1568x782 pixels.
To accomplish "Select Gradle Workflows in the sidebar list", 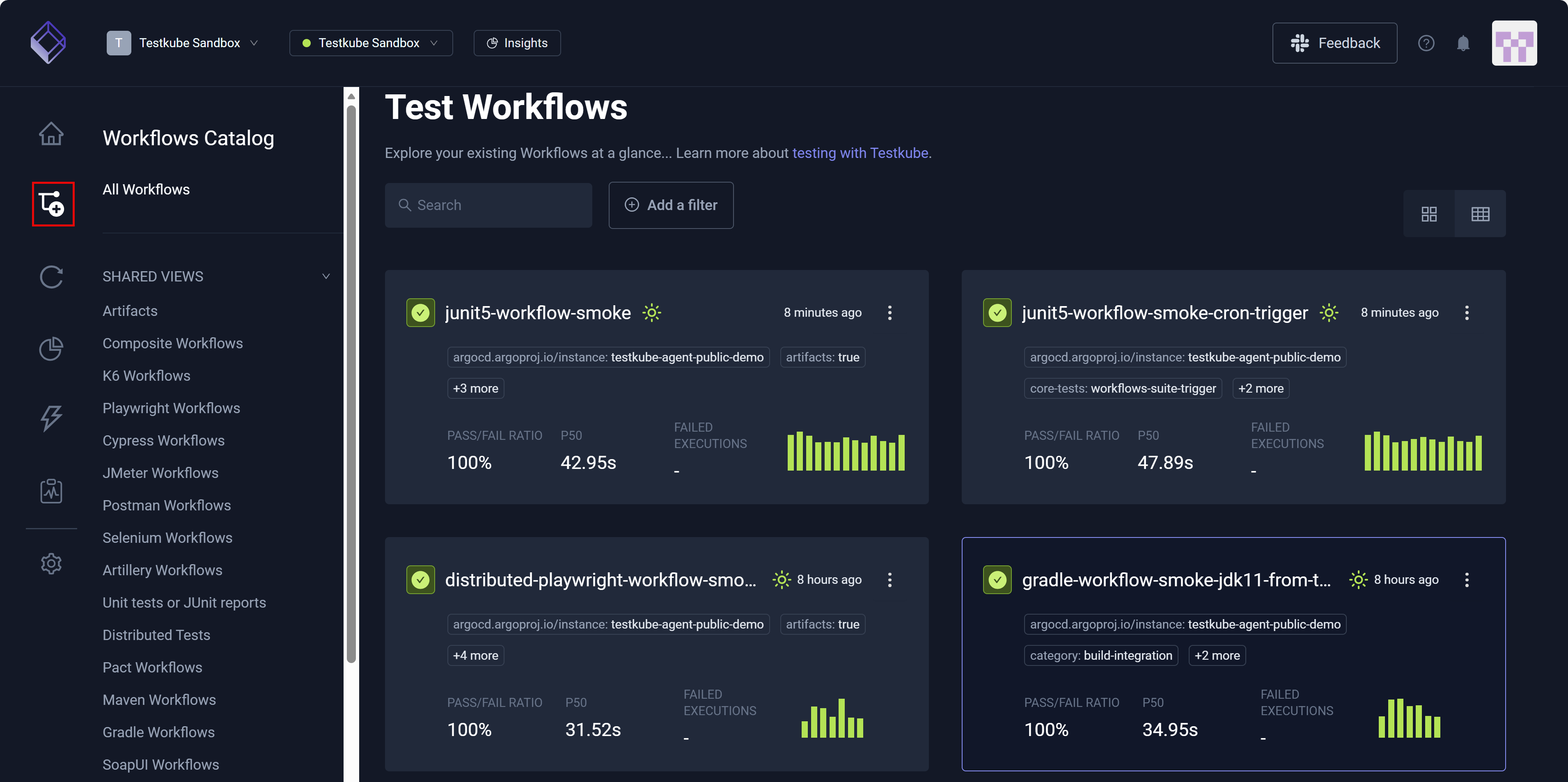I will click(x=158, y=732).
